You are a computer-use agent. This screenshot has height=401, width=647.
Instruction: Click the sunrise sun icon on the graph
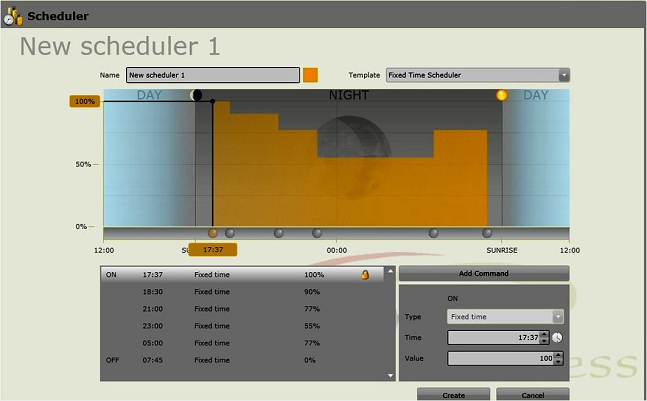pyautogui.click(x=502, y=95)
